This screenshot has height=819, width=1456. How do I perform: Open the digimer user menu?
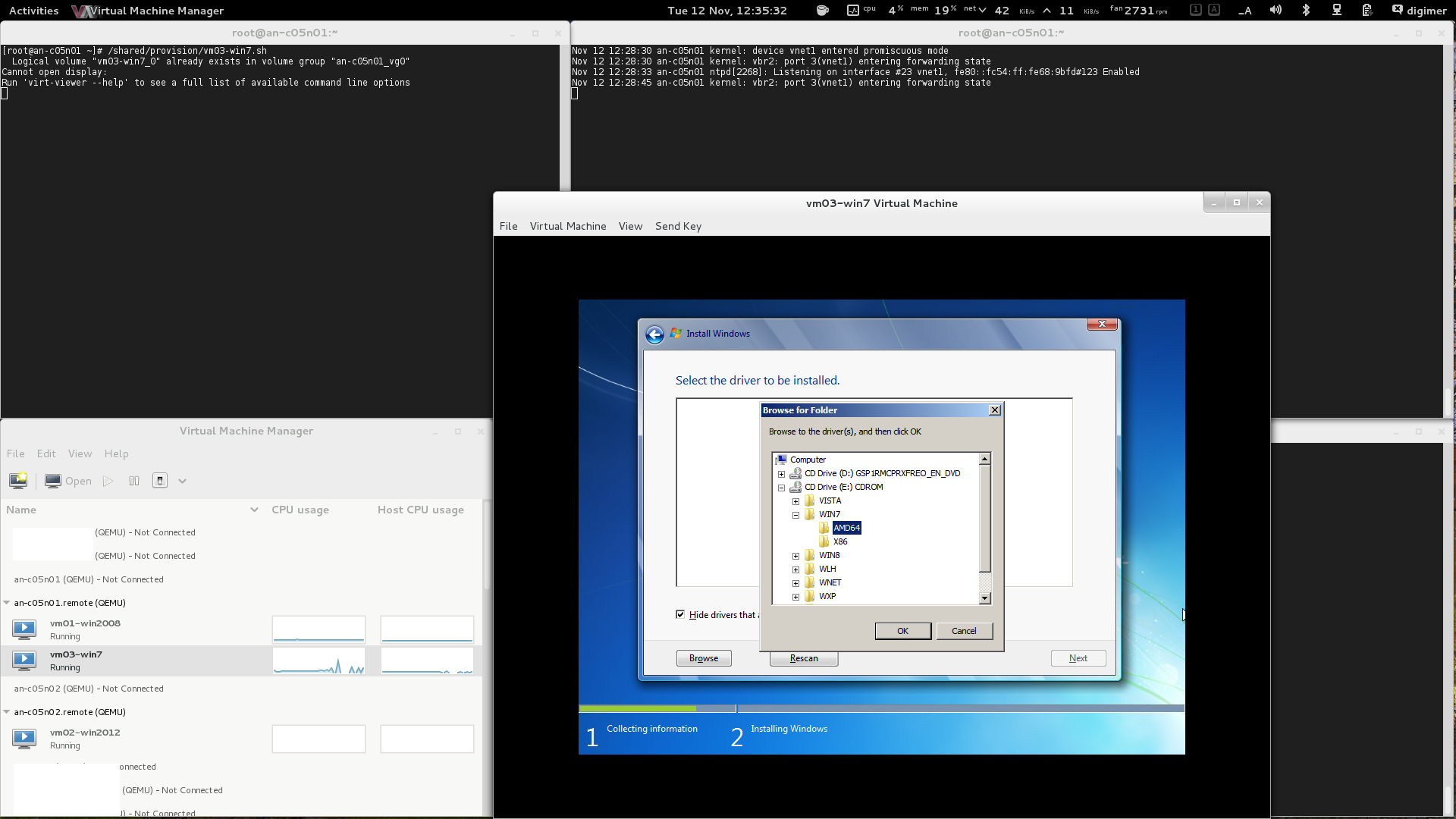[x=1419, y=11]
